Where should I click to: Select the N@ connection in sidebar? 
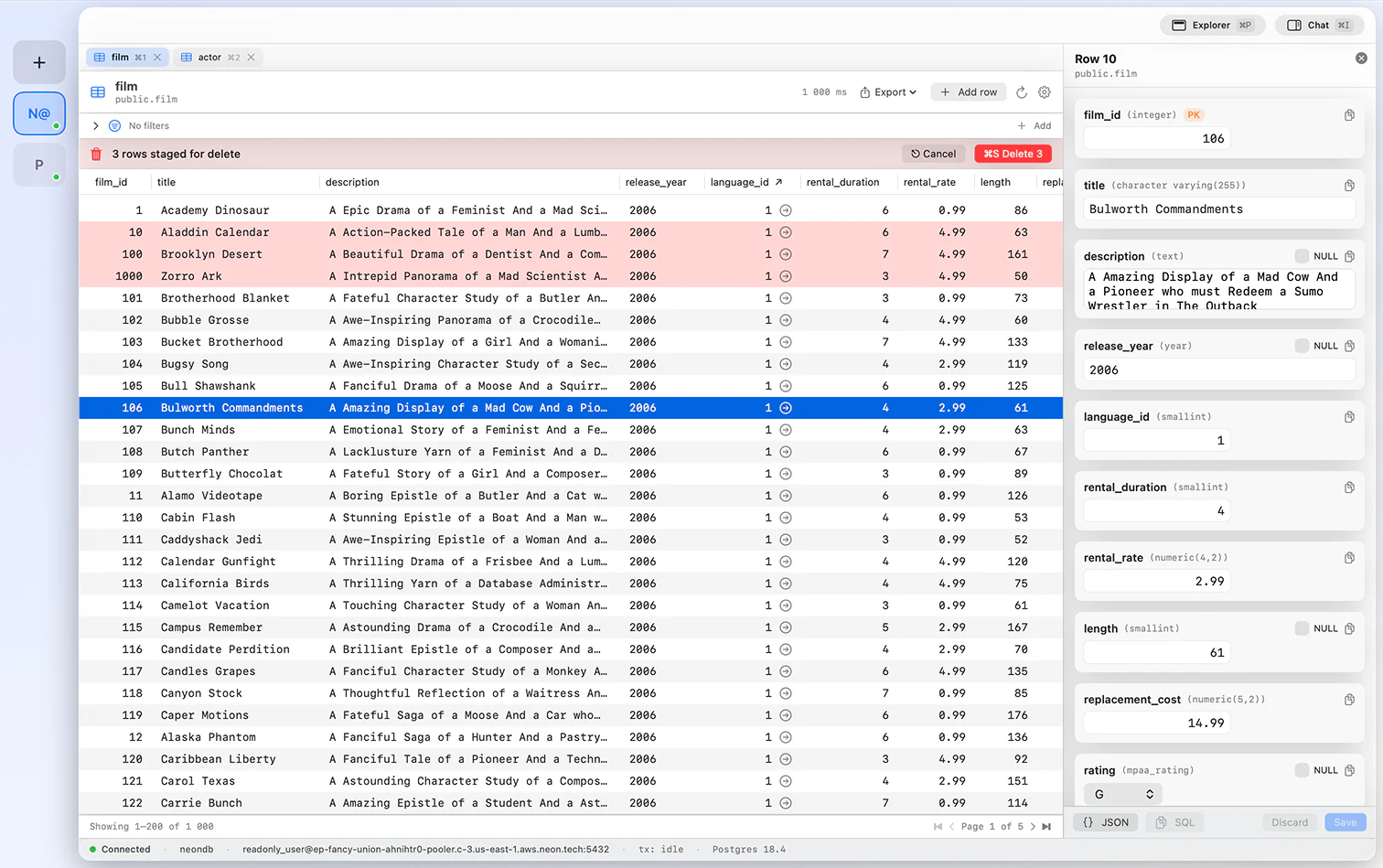pos(39,113)
